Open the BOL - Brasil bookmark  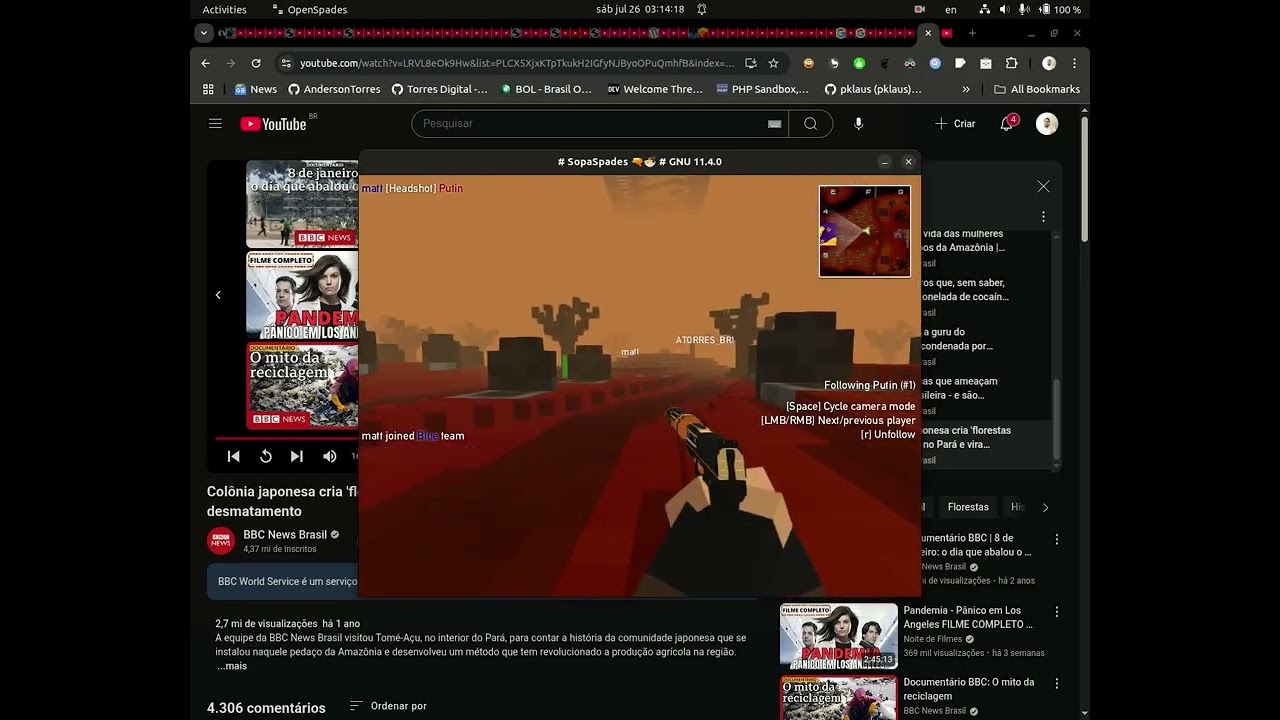(546, 89)
